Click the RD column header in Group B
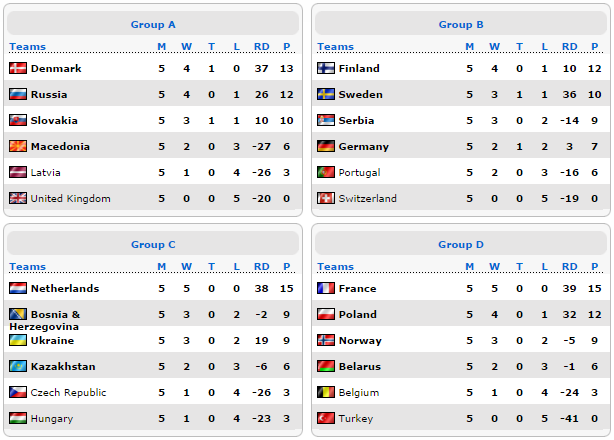614x440 pixels. pyautogui.click(x=569, y=47)
